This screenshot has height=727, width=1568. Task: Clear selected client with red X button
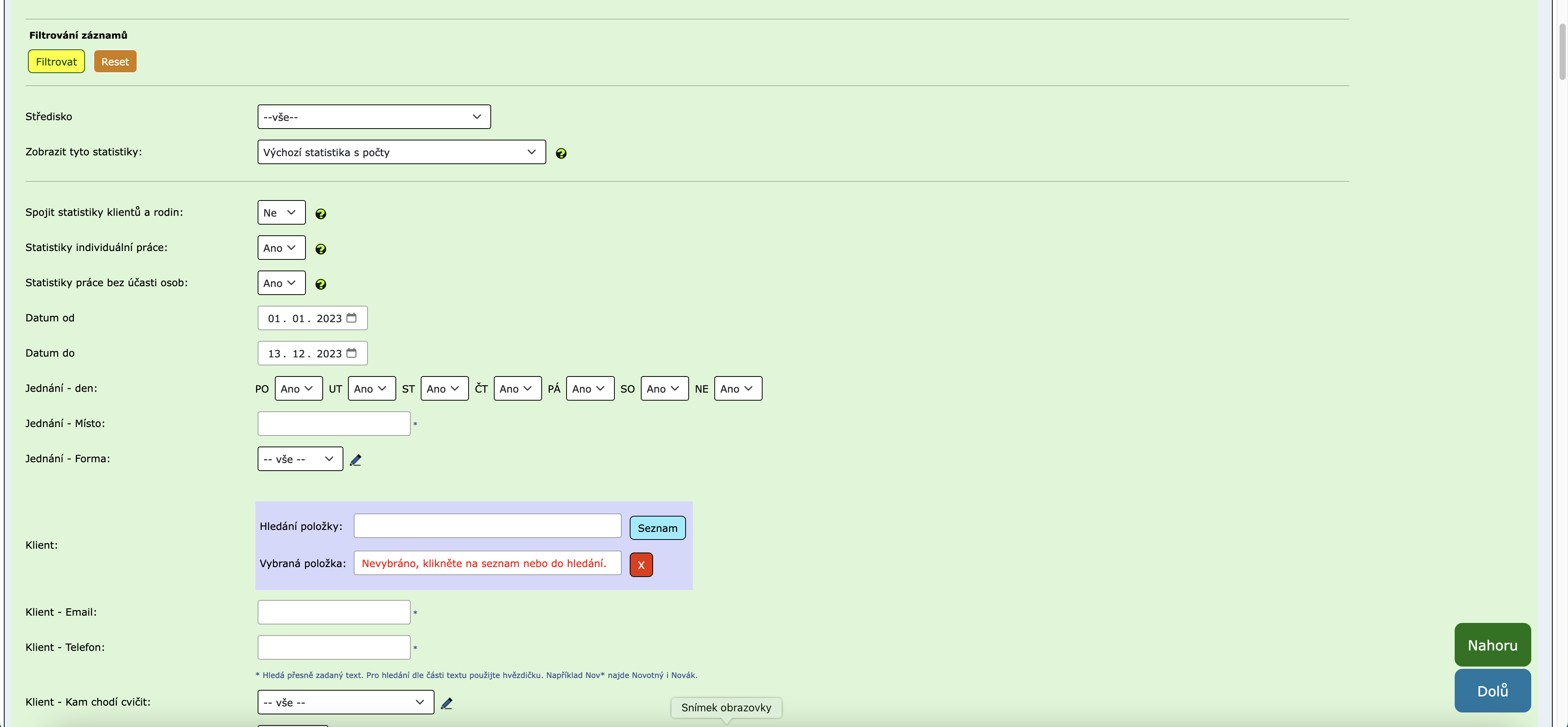[x=640, y=564]
